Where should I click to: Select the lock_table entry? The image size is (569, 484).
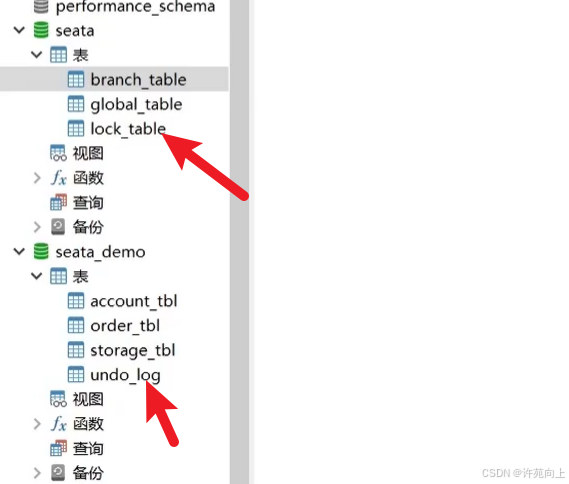click(128, 129)
